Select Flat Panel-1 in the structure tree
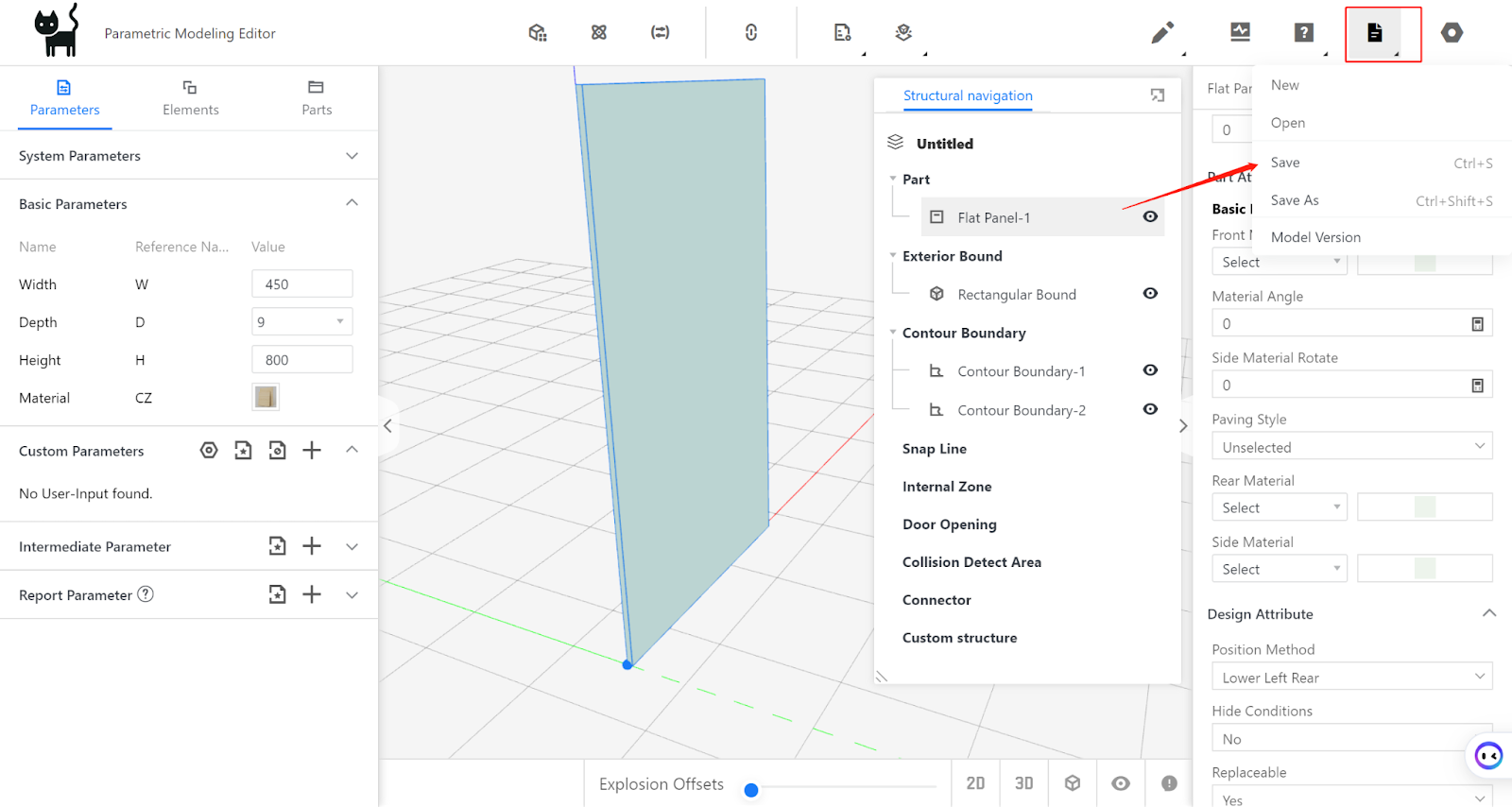Viewport: 1512px width, 807px height. click(993, 217)
